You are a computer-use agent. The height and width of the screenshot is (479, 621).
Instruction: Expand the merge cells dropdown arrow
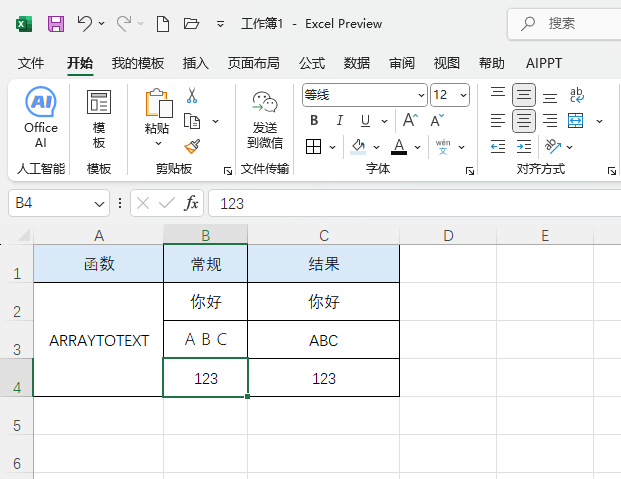[x=600, y=121]
